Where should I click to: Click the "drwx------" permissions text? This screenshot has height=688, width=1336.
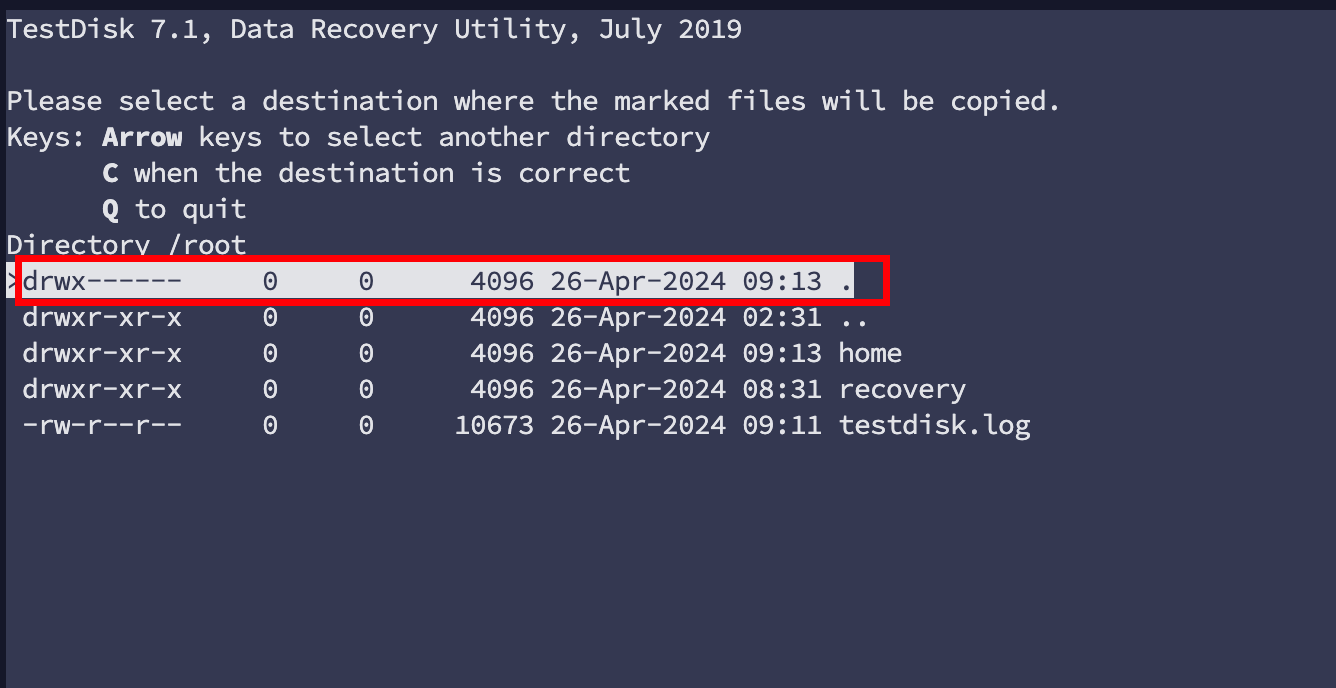[102, 282]
